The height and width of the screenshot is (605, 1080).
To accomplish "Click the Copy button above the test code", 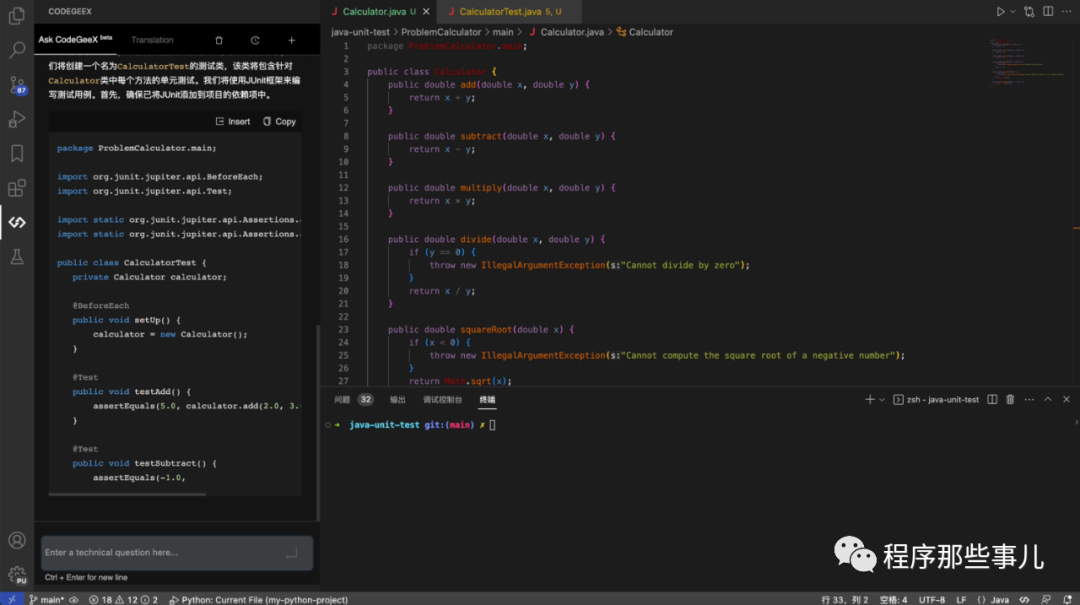I will click(279, 120).
